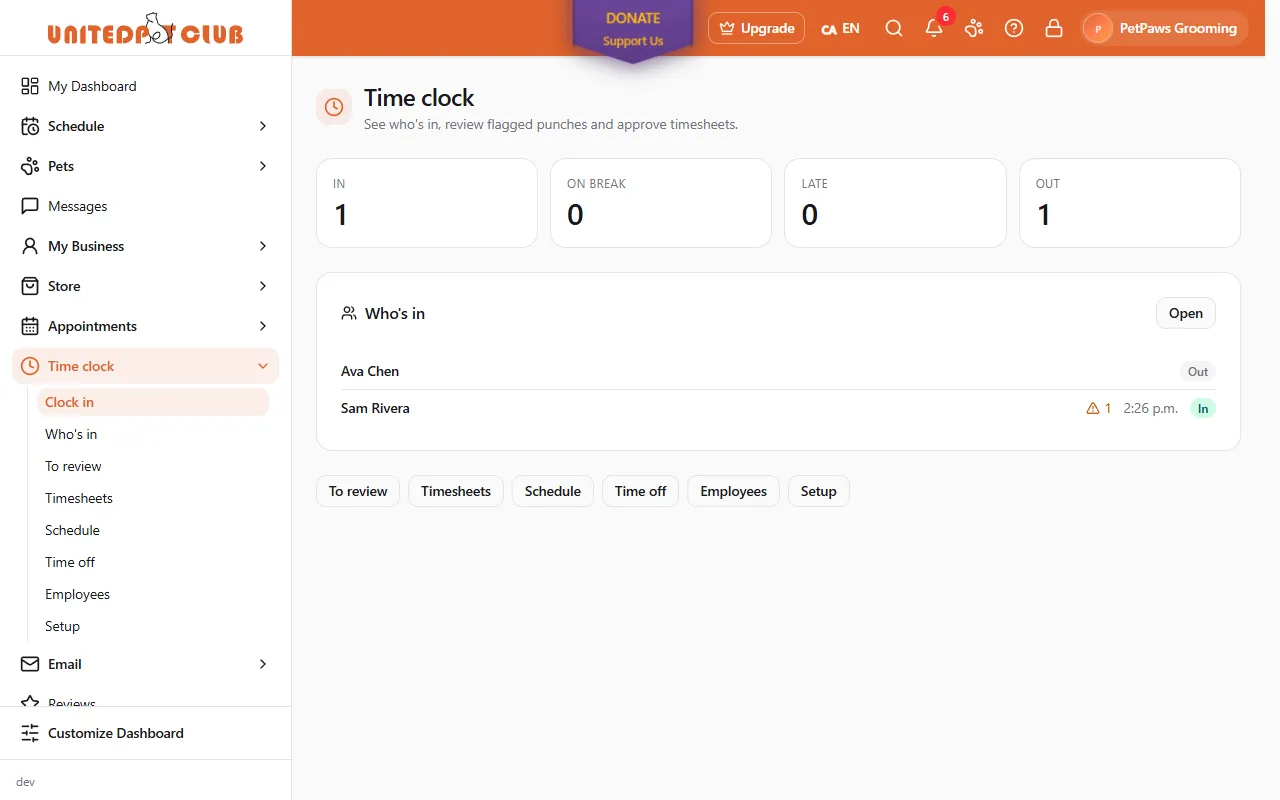Viewport: 1280px width, 800px height.
Task: Open the CA EN language selector
Action: [x=840, y=28]
